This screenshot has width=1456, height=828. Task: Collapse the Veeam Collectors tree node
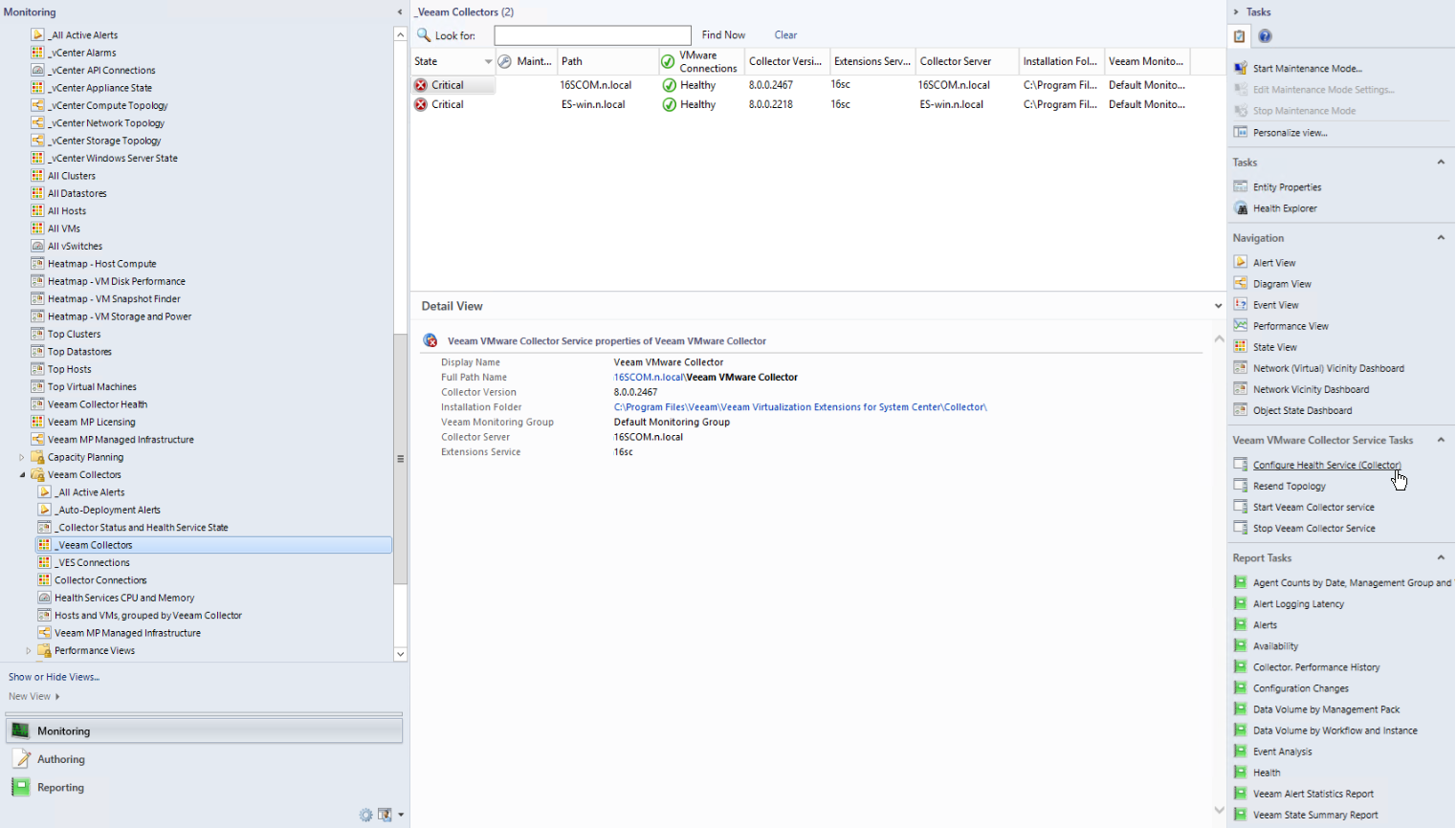[22, 474]
